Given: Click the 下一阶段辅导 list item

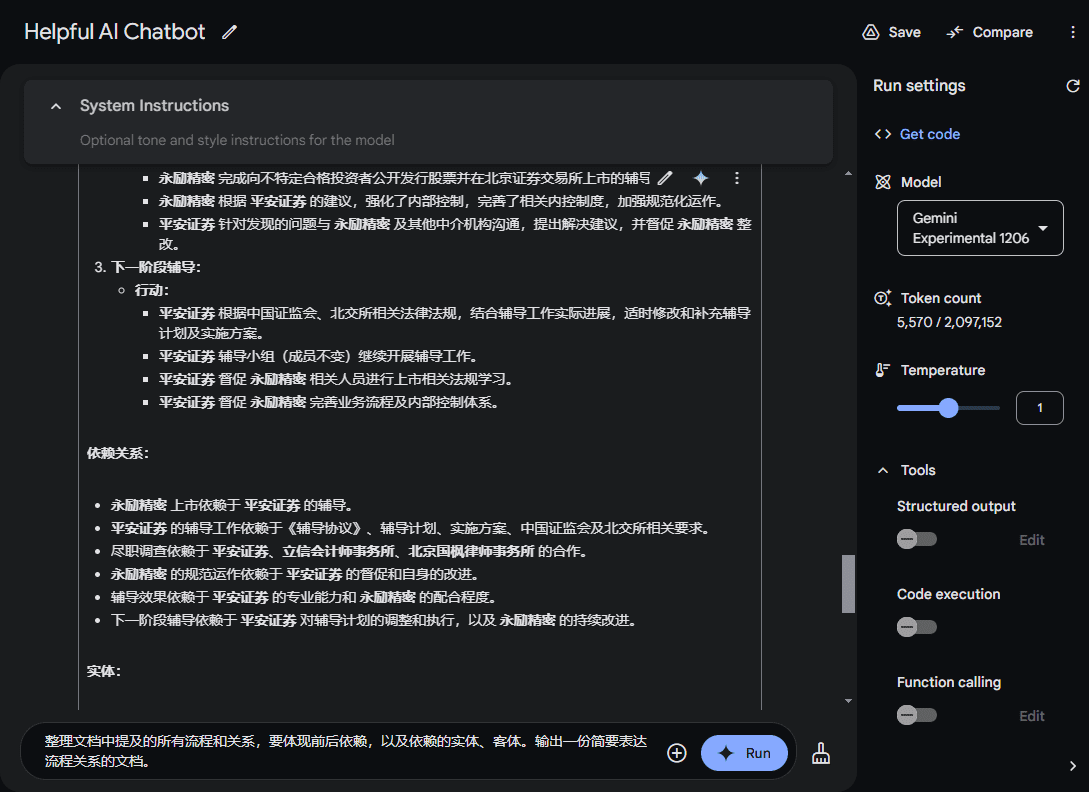Looking at the screenshot, I should pos(156,267).
